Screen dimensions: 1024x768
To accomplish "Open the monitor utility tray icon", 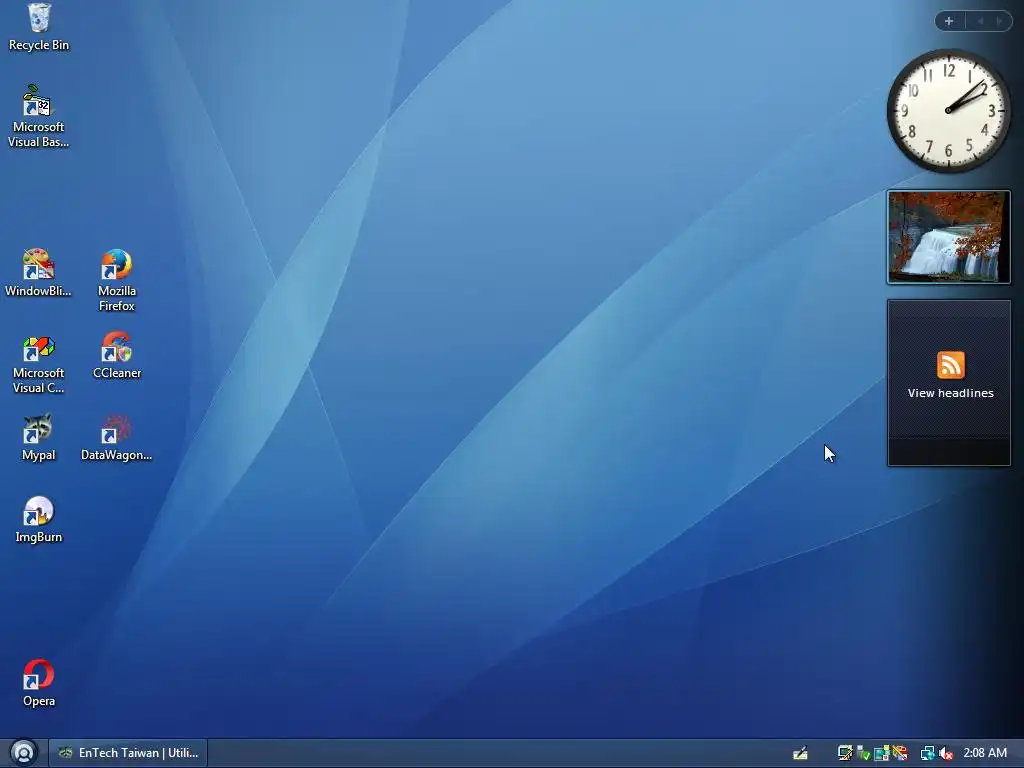I will 845,753.
